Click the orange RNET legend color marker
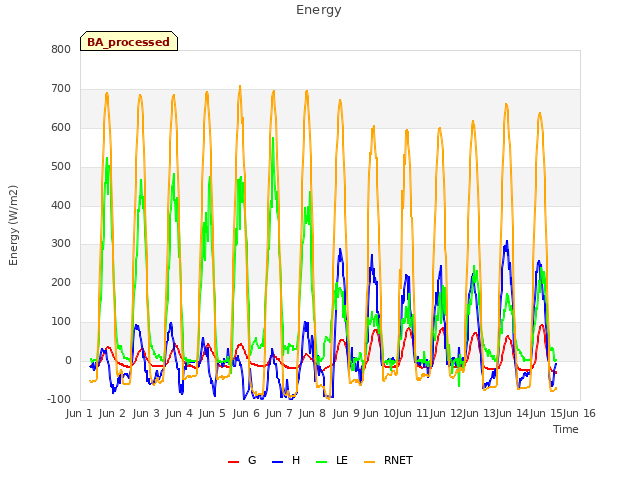The height and width of the screenshot is (480, 640). tap(369, 462)
